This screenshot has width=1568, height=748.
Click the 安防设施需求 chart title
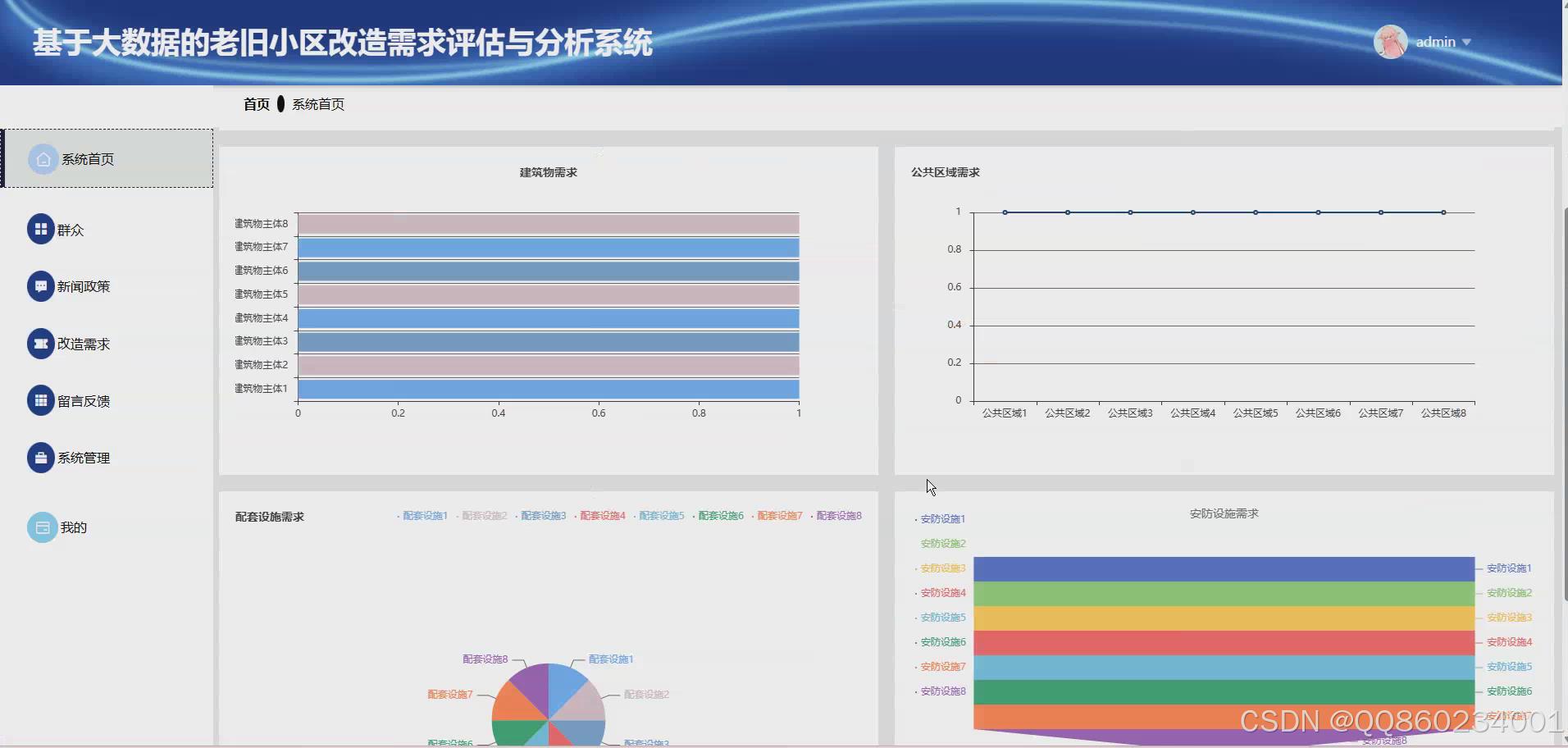coord(1224,513)
